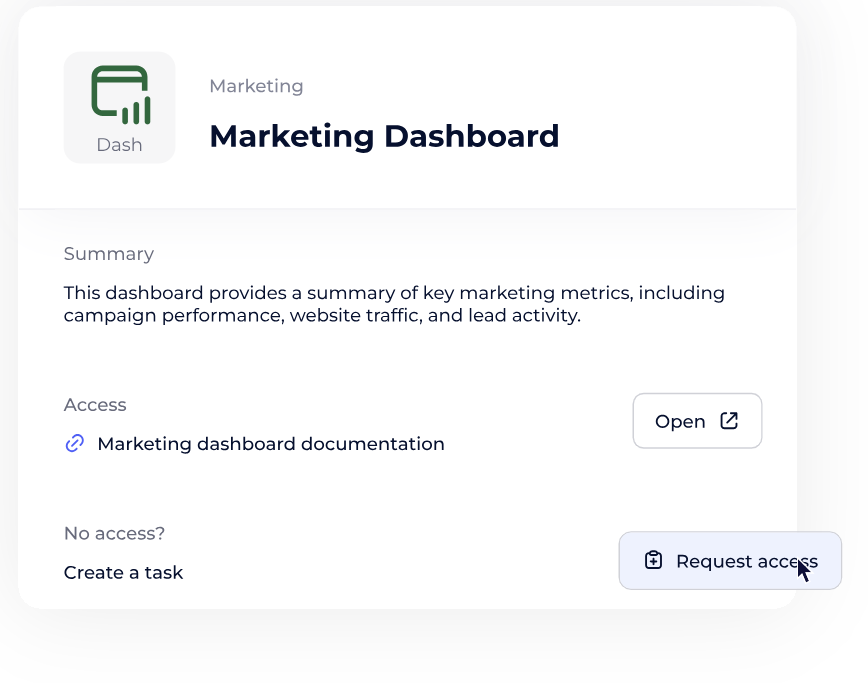
Task: Click the dashboard summary description text
Action: tap(393, 304)
